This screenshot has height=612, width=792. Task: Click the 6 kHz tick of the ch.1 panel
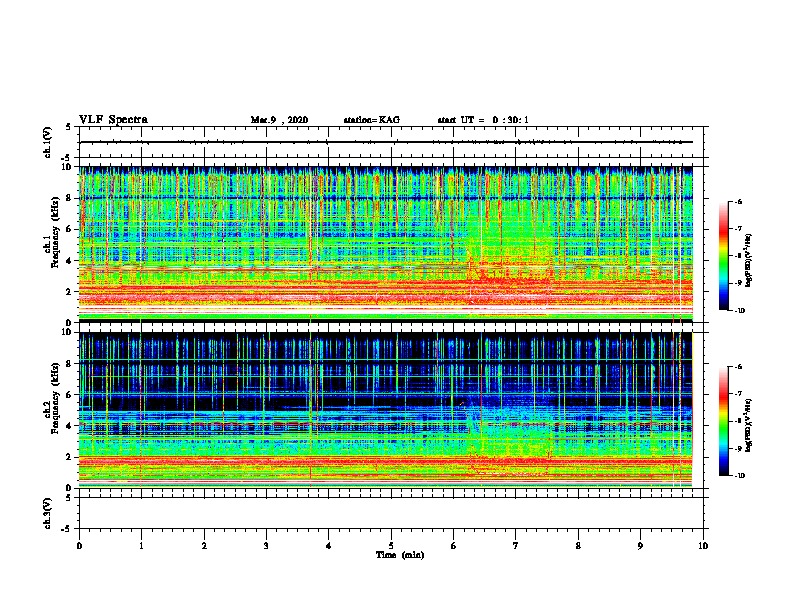(x=69, y=230)
